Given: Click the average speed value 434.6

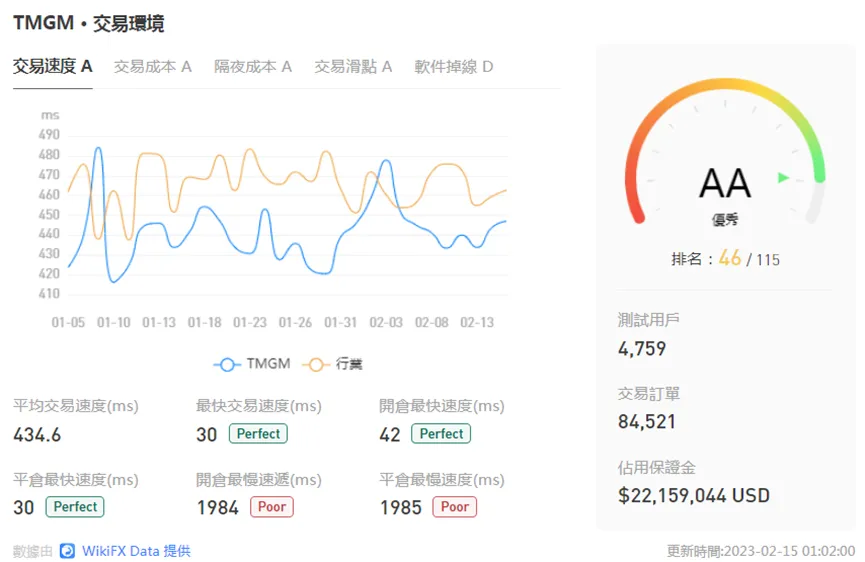Looking at the screenshot, I should tap(37, 435).
